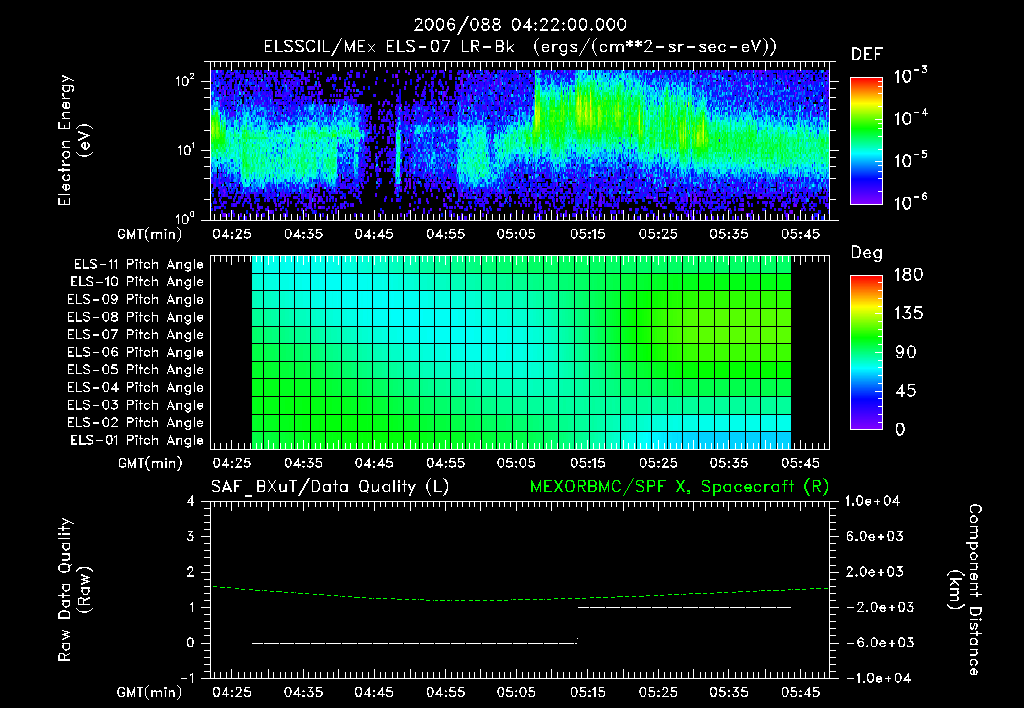Click 05:05 under the electron spectrogram
Image resolution: width=1024 pixels, height=708 pixels.
click(x=516, y=234)
